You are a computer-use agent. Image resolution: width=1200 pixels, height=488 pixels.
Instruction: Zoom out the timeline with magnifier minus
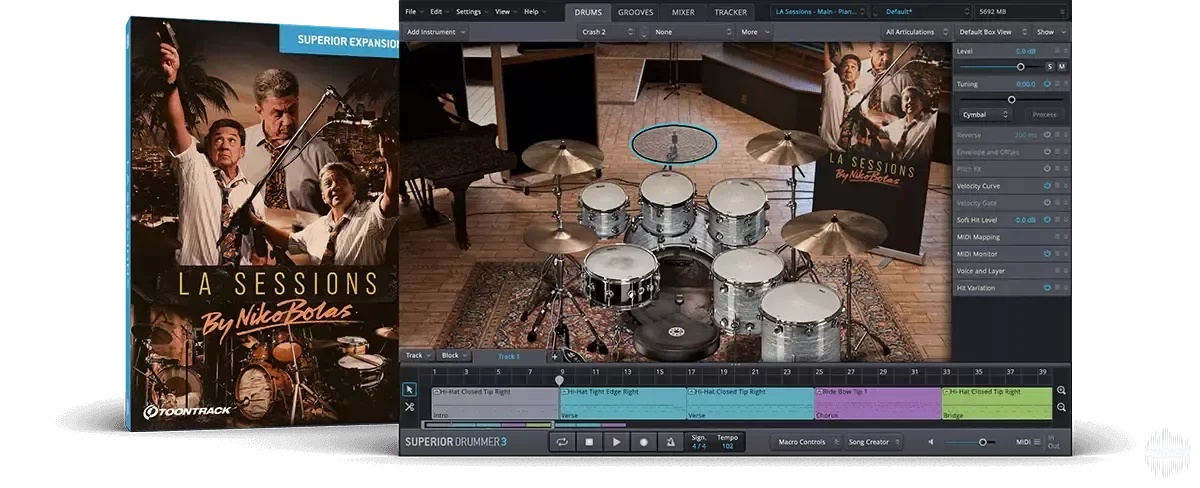[1061, 407]
